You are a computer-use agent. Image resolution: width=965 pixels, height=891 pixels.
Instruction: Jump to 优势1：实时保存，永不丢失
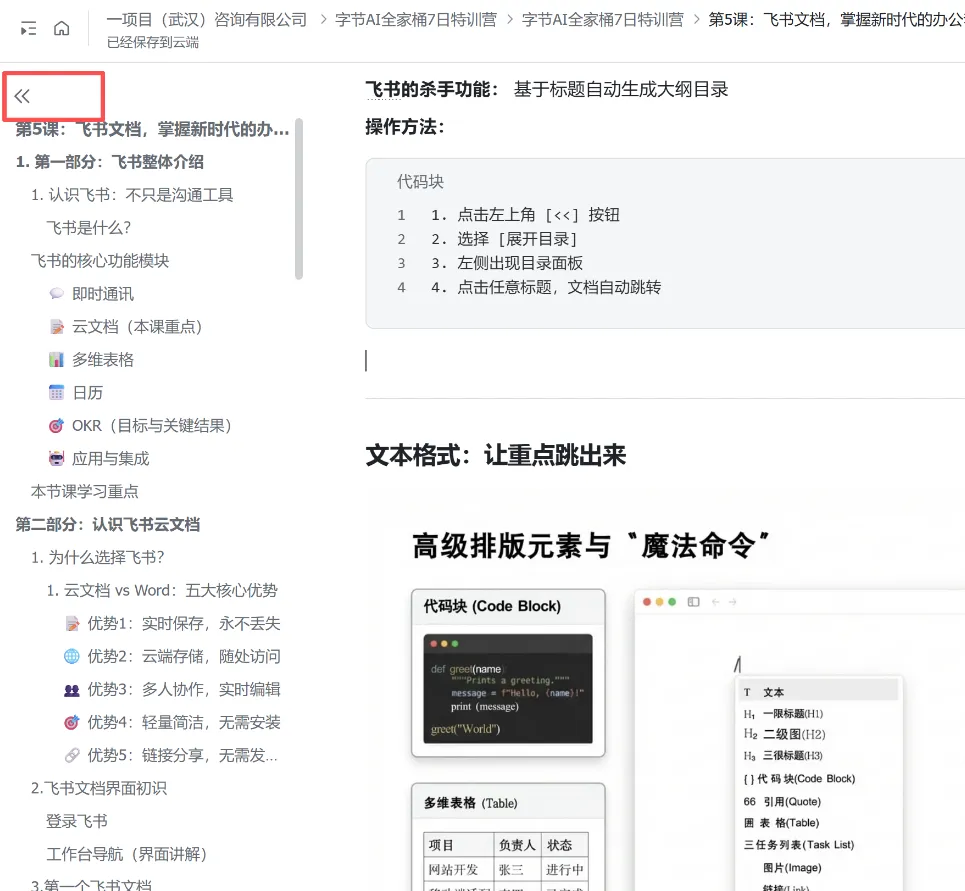184,623
